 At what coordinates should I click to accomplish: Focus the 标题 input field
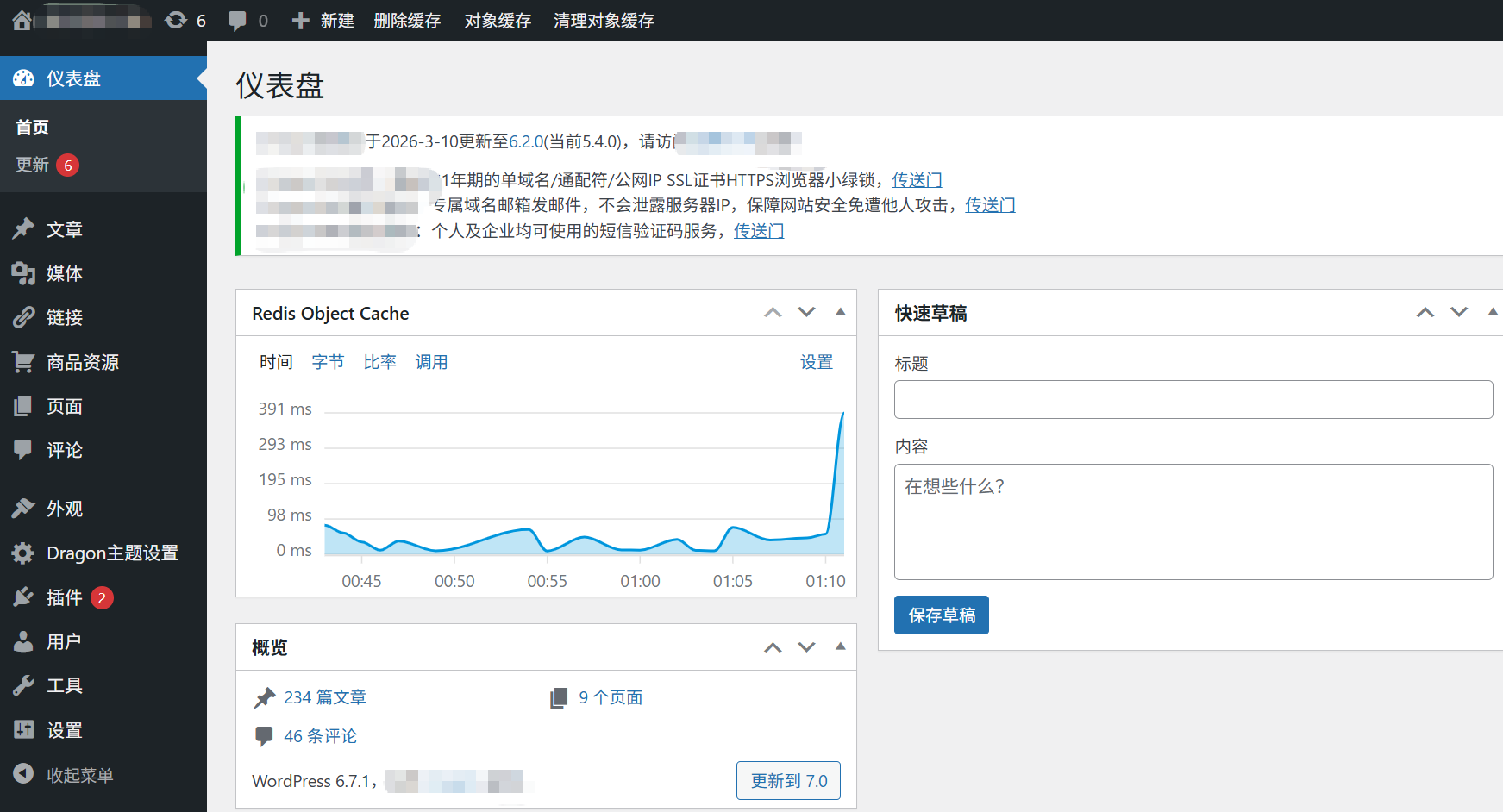click(x=1193, y=399)
